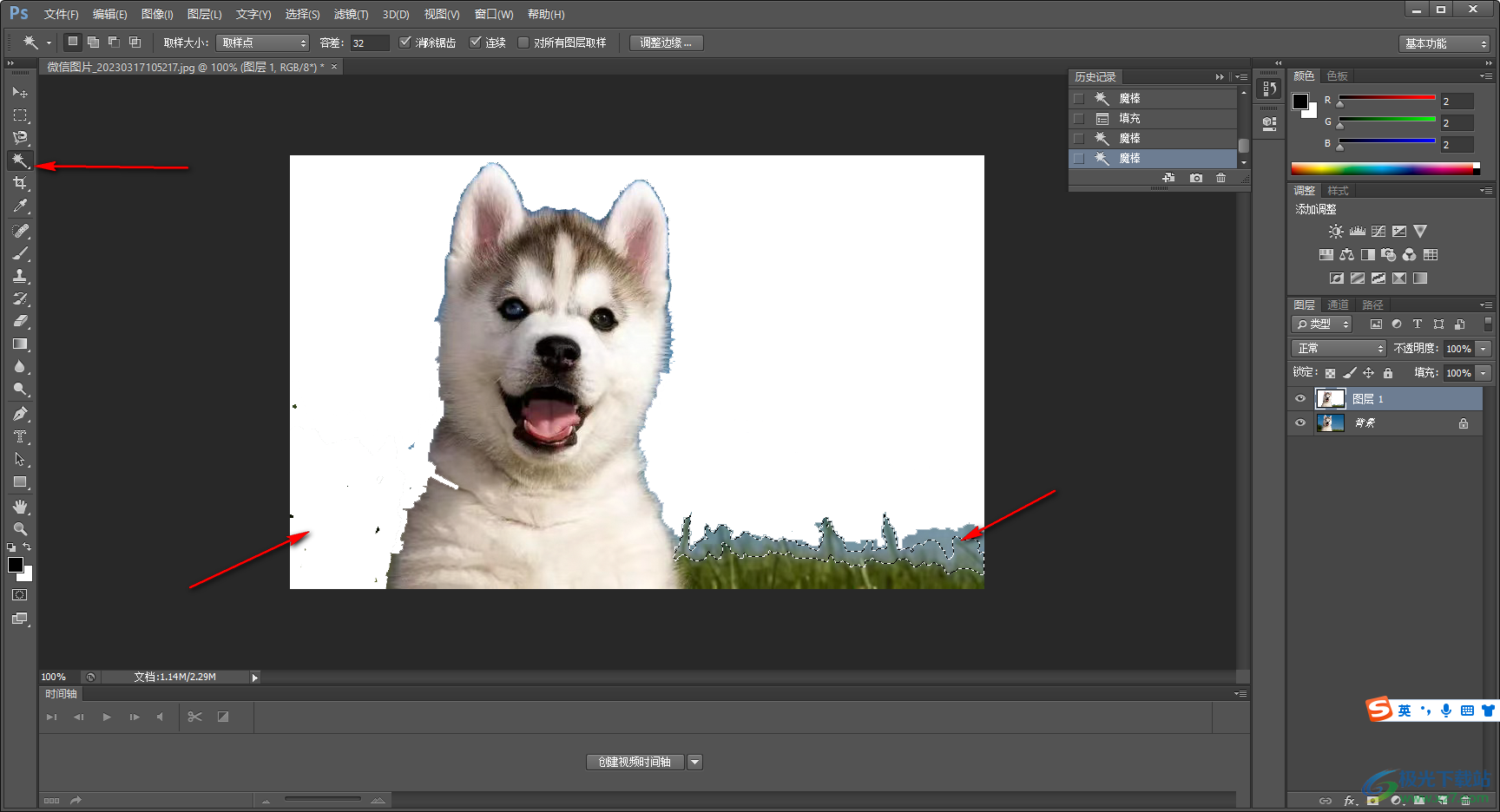Enable 对所有图层取样 checkbox

(523, 43)
